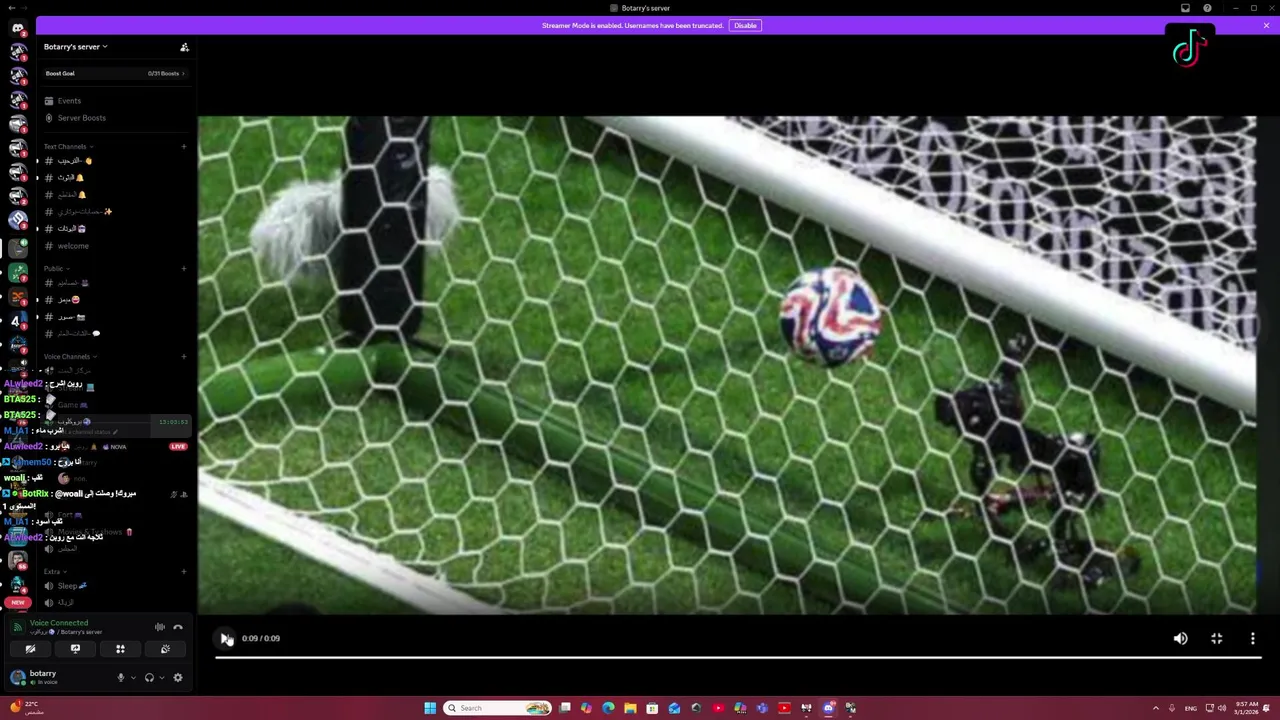Image resolution: width=1280 pixels, height=720 pixels.
Task: Add a channel to Text Channels
Action: coord(184,147)
